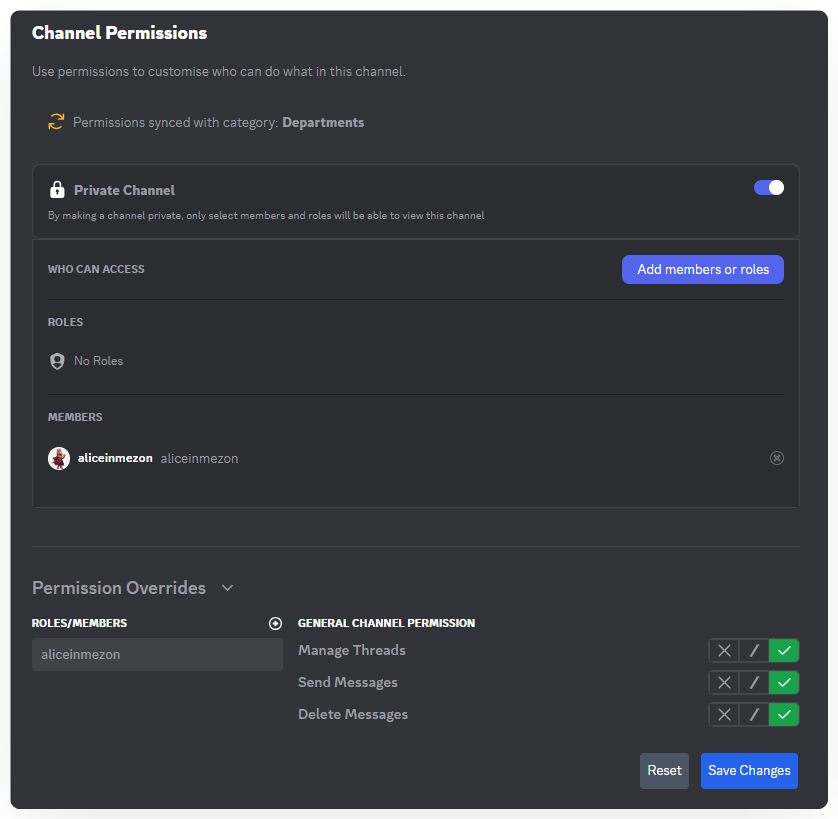Image resolution: width=838 pixels, height=819 pixels.
Task: Deny Manage Threads with X icon
Action: 724,651
